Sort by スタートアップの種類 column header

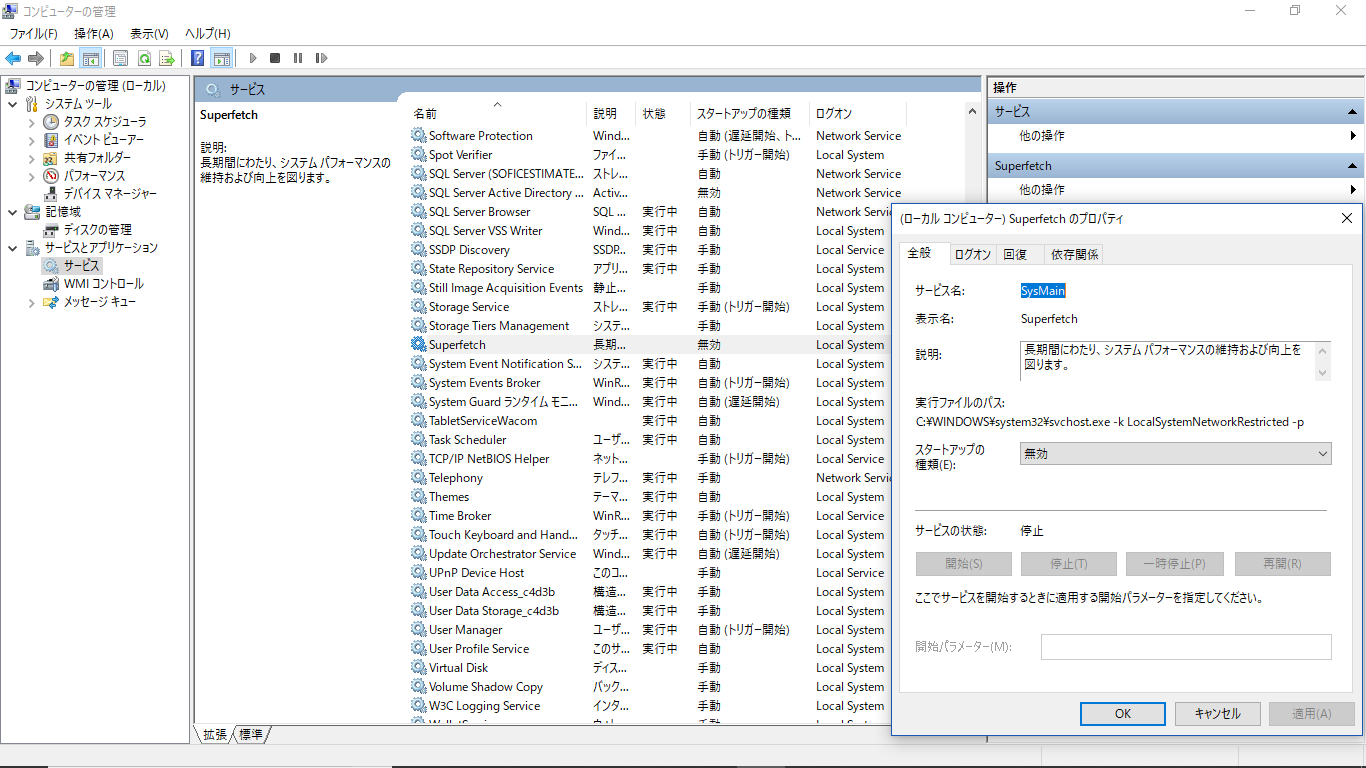[x=750, y=113]
